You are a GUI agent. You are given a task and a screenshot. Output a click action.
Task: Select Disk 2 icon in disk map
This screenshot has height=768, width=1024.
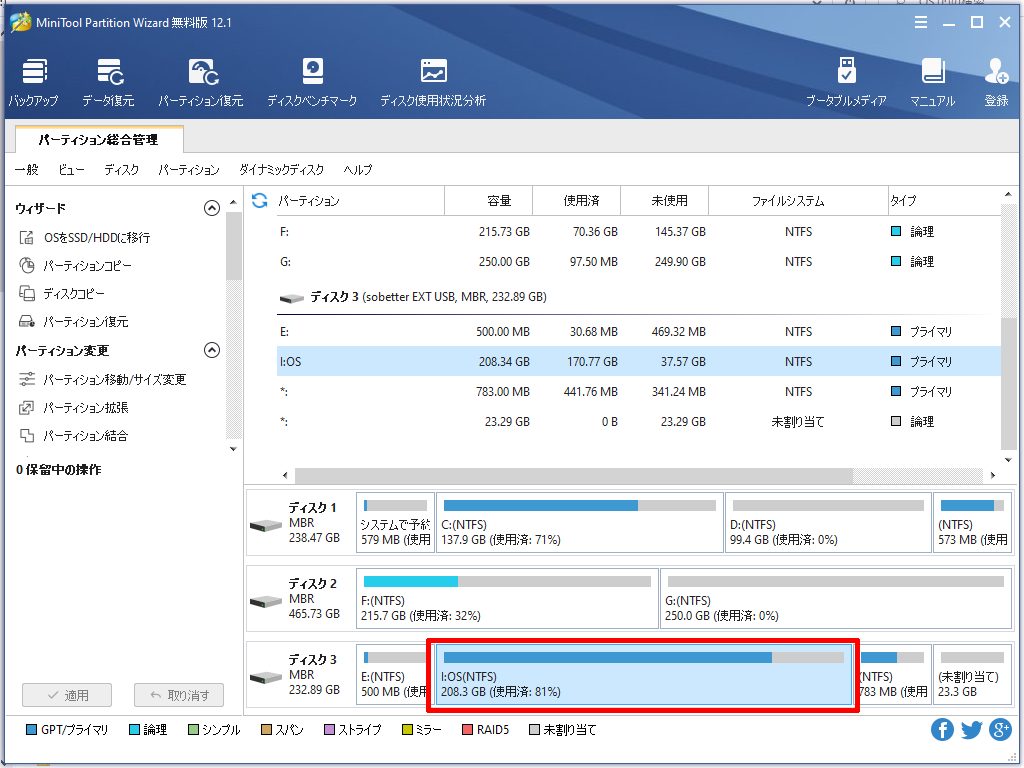coord(266,601)
